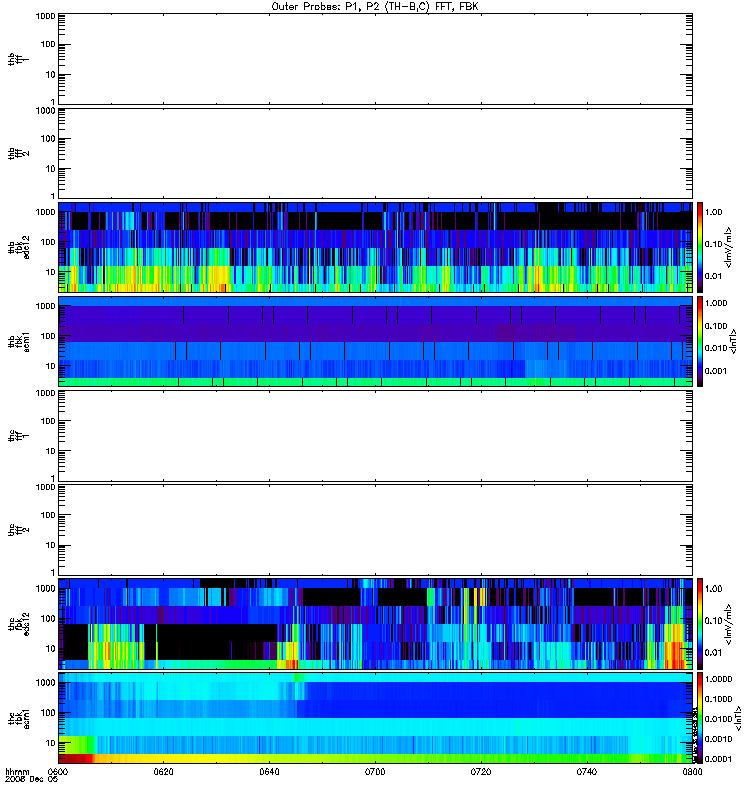Click '0.100' on thb scm1 color scale
The height and width of the screenshot is (800, 750).
[715, 326]
